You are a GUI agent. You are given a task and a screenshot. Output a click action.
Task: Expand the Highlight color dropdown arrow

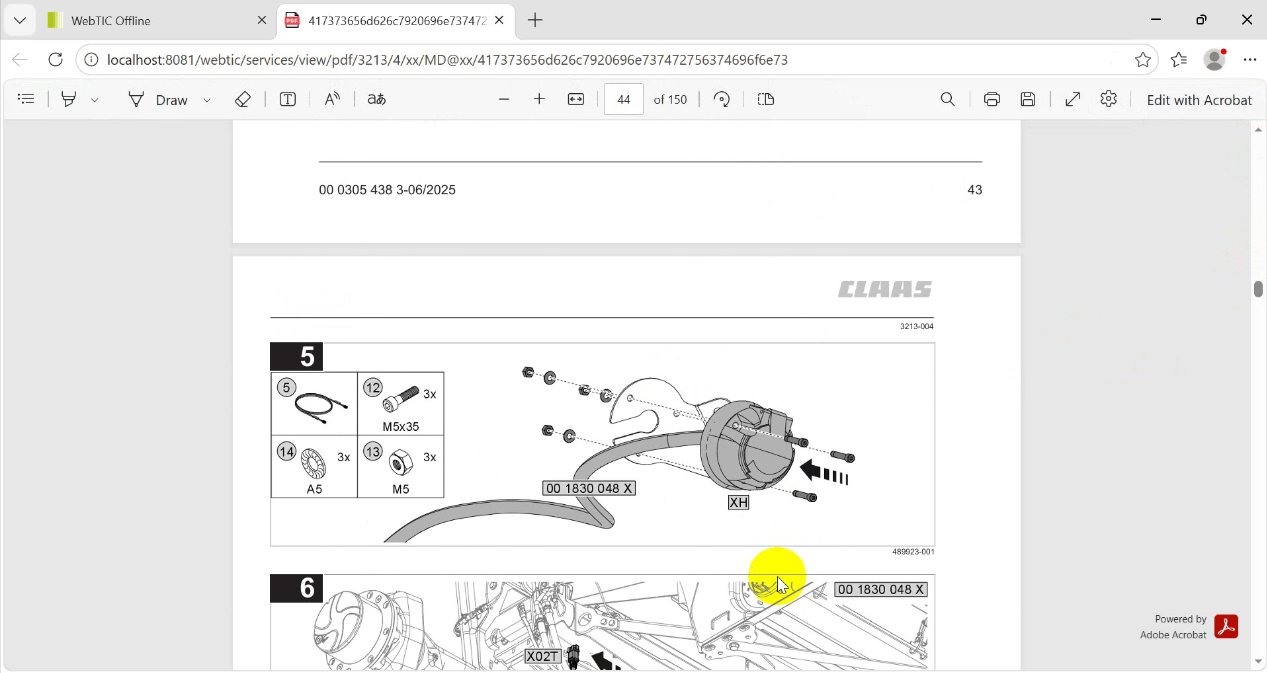coord(95,100)
